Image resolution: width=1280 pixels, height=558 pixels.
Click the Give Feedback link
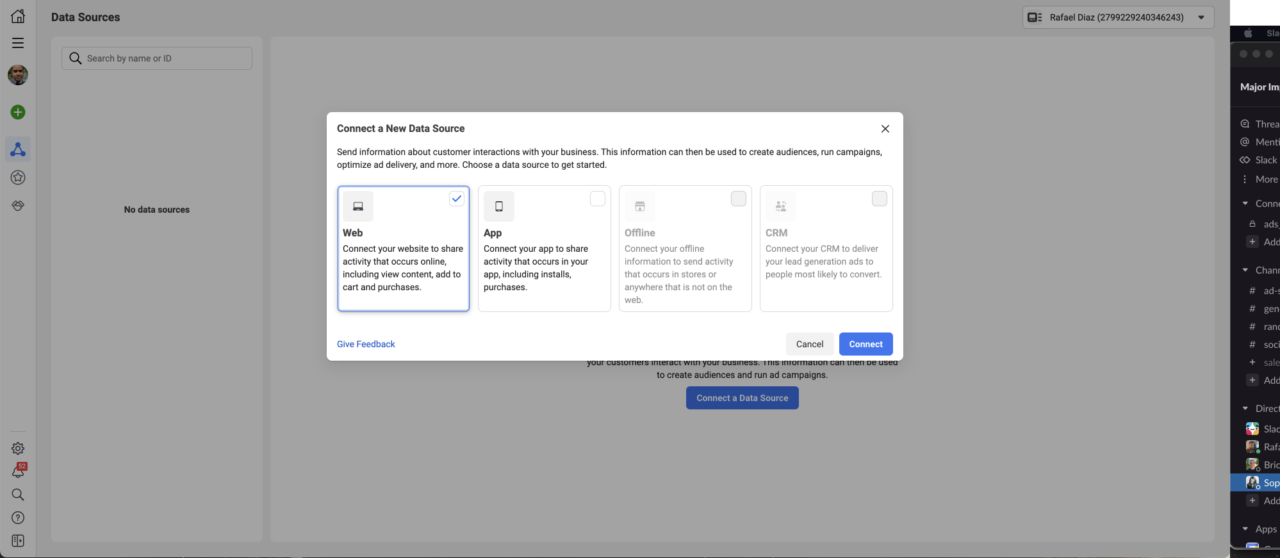366,344
